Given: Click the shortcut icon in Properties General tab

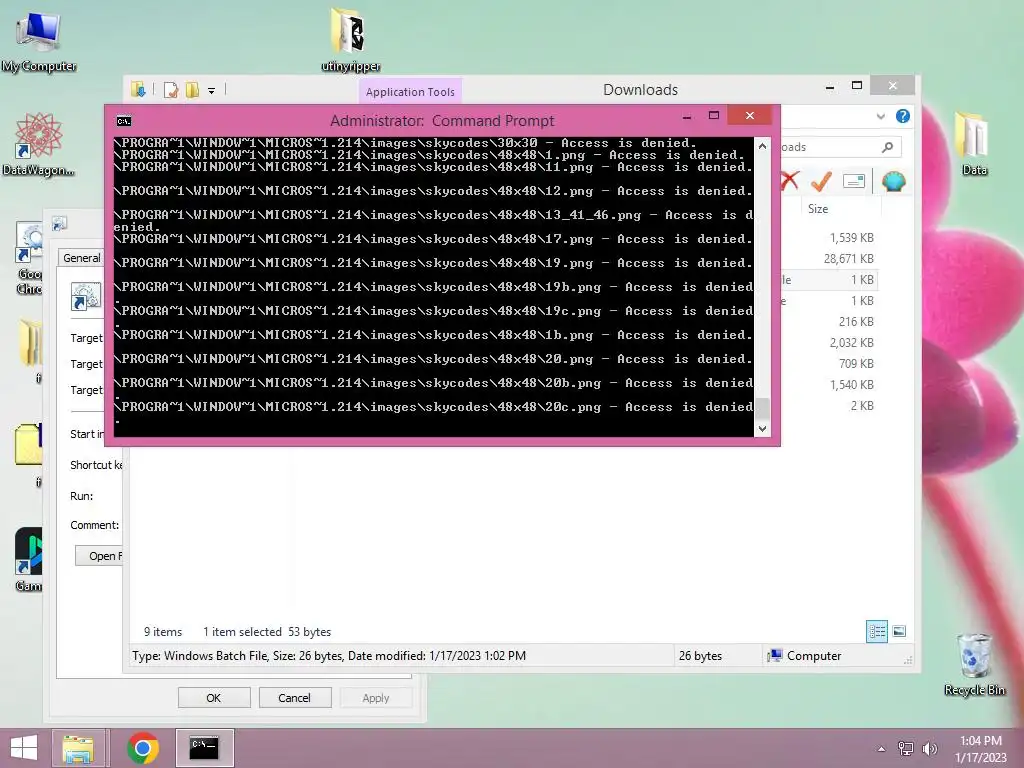Looking at the screenshot, I should pyautogui.click(x=86, y=296).
